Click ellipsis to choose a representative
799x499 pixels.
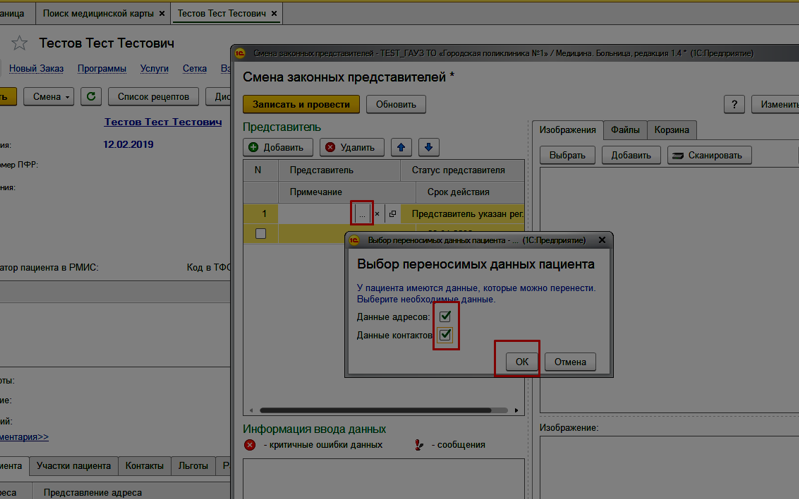coord(362,214)
